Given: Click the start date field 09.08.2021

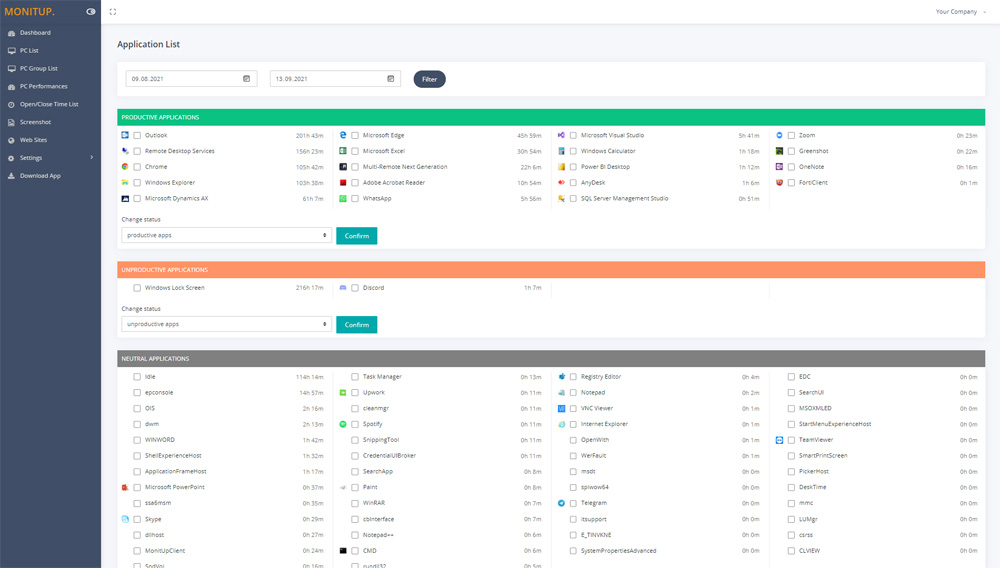Looking at the screenshot, I should tap(191, 78).
